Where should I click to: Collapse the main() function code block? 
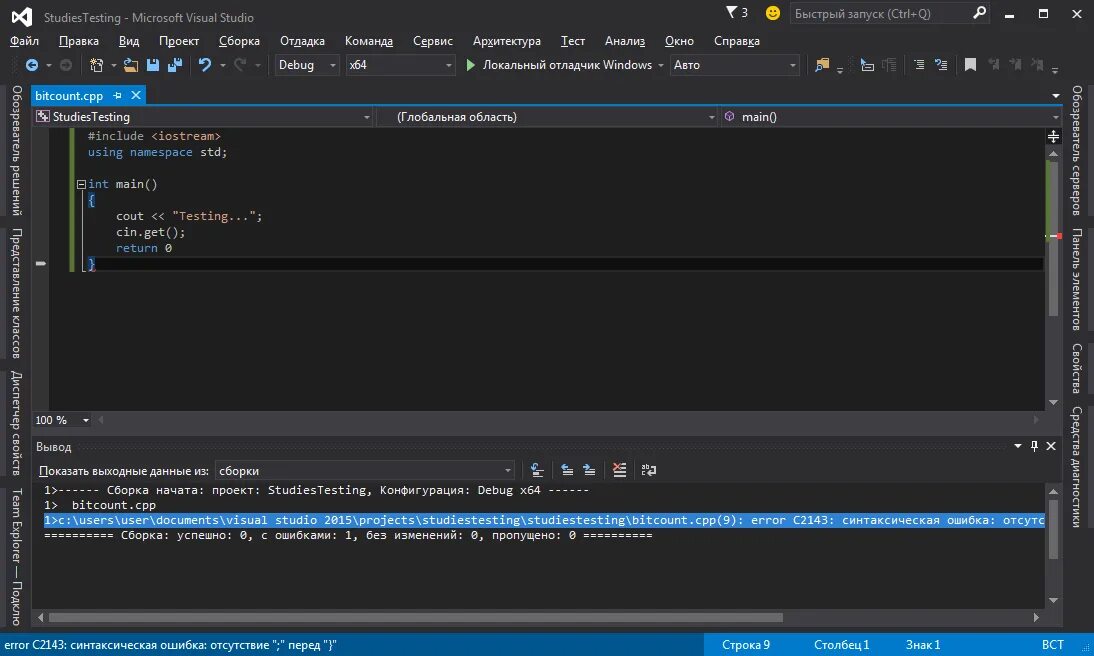pyautogui.click(x=81, y=184)
